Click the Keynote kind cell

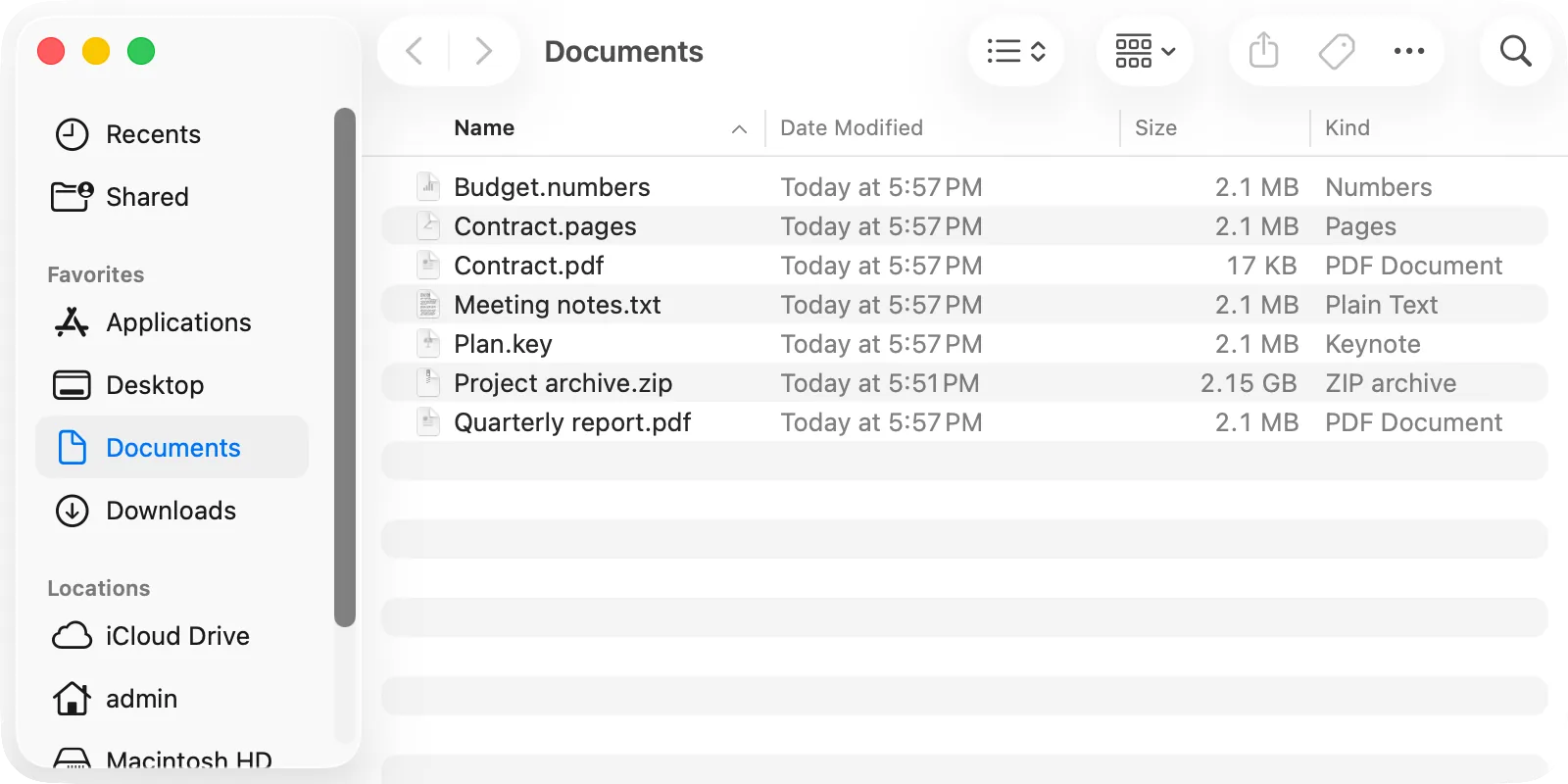1372,344
